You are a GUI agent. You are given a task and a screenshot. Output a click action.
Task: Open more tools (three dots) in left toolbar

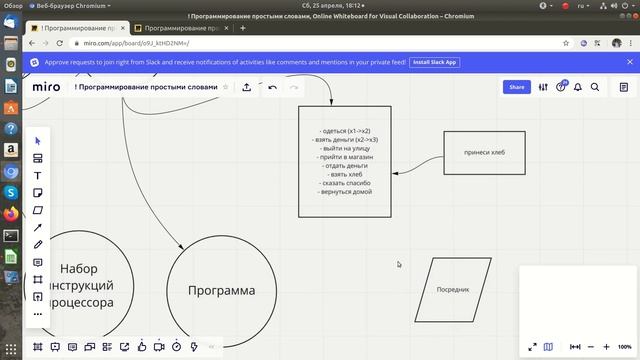38,314
